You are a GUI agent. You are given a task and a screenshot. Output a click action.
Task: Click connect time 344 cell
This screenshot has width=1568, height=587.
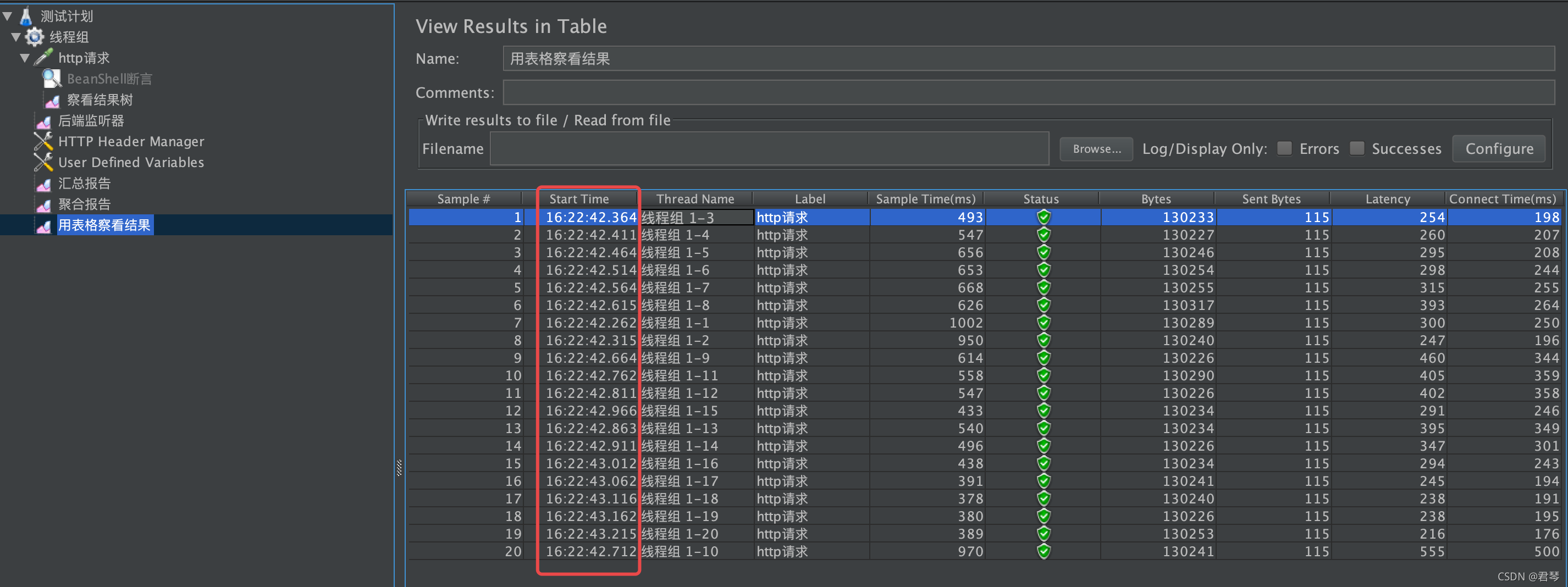pos(1504,358)
